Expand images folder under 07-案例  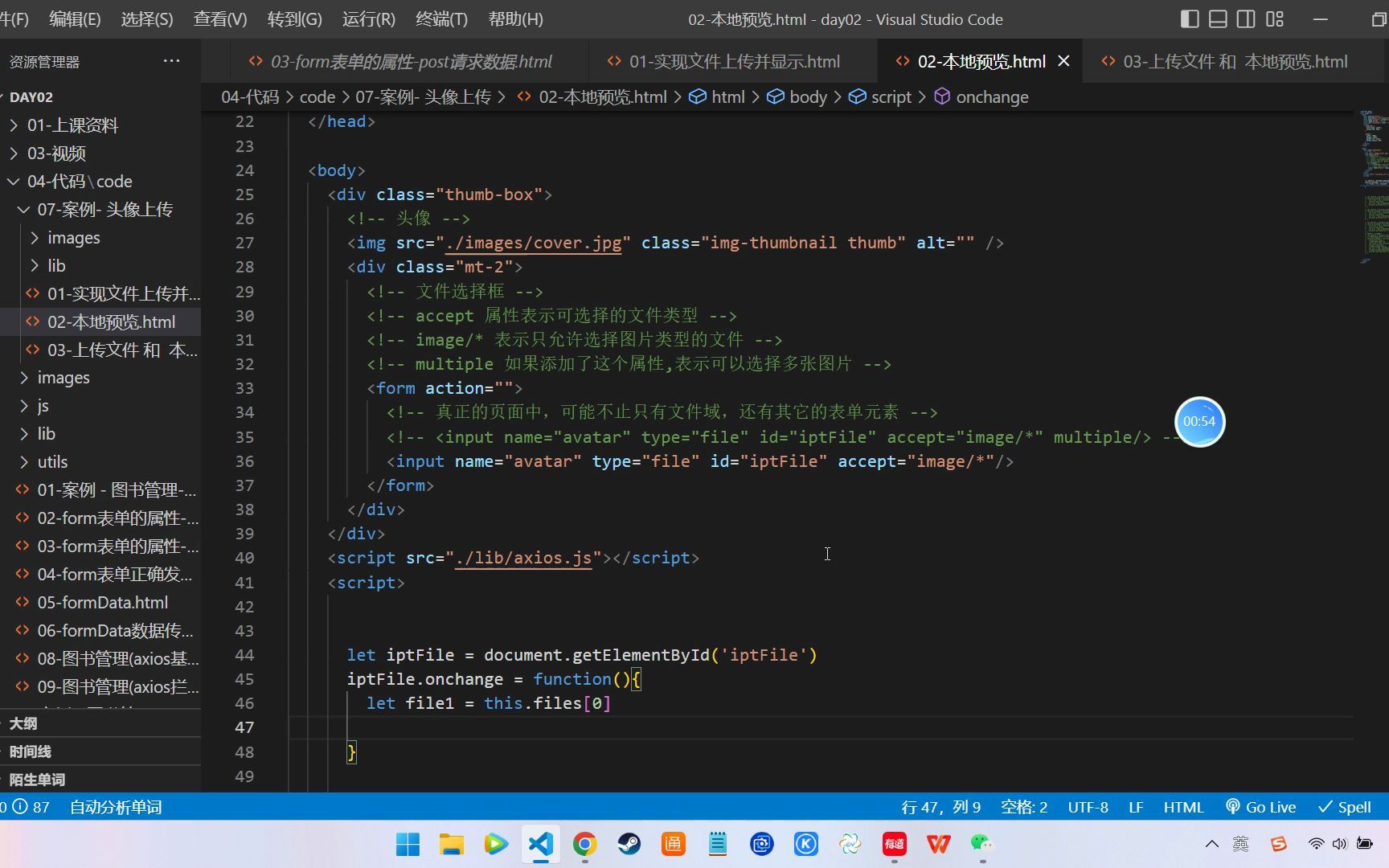(x=100, y=238)
